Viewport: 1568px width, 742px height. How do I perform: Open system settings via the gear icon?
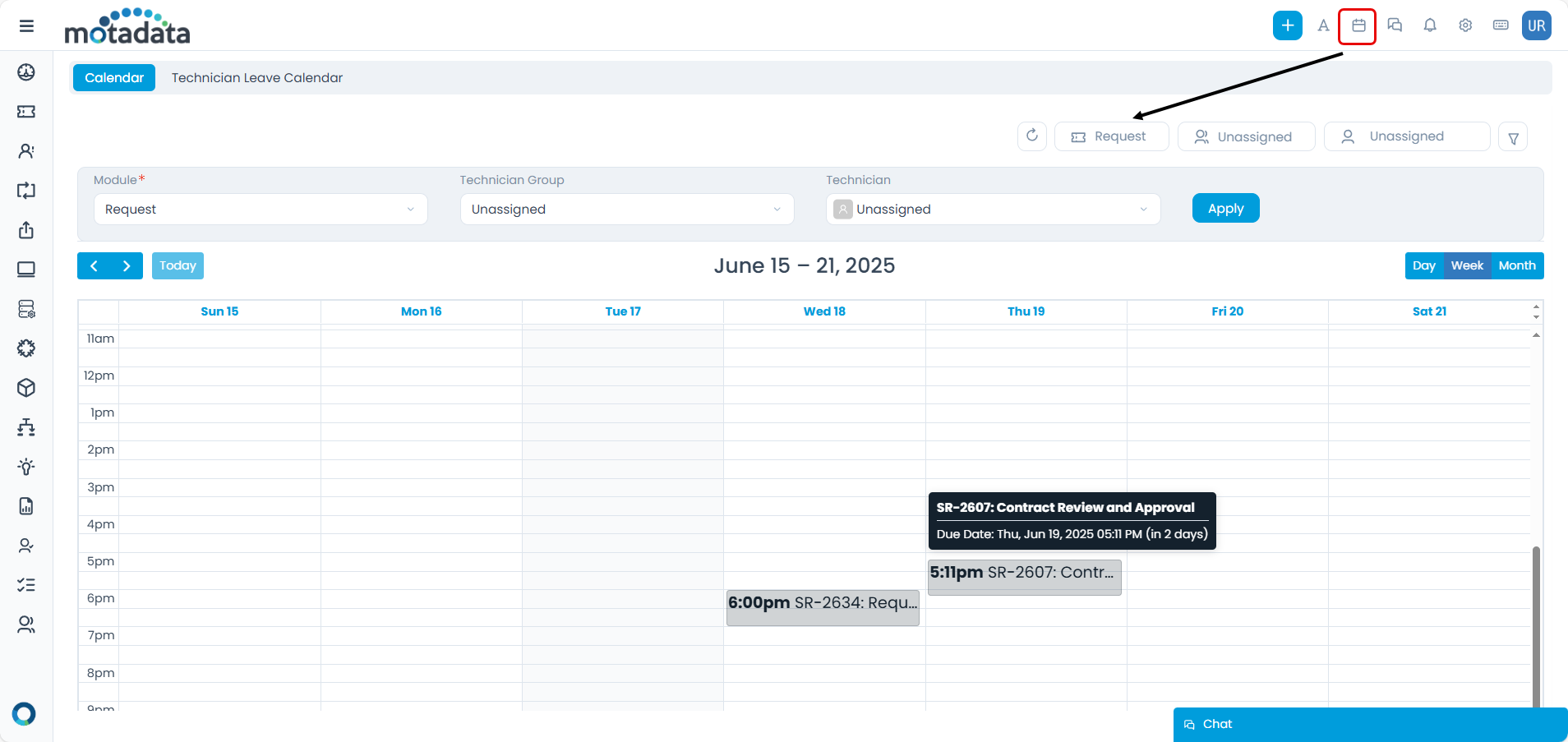tap(1465, 25)
